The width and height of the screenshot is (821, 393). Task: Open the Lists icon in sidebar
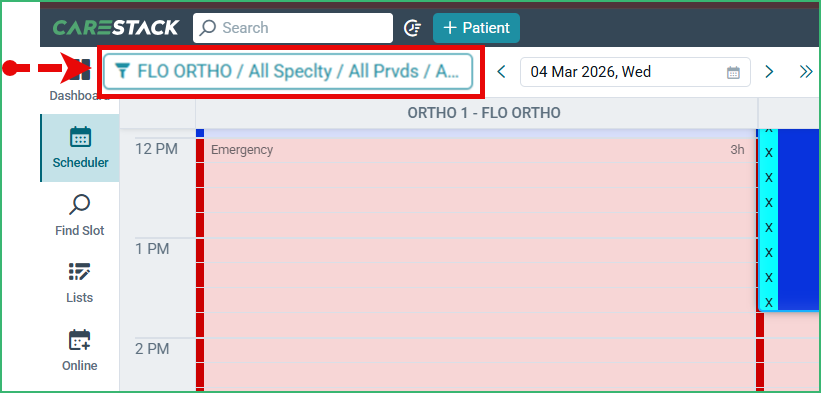(80, 272)
